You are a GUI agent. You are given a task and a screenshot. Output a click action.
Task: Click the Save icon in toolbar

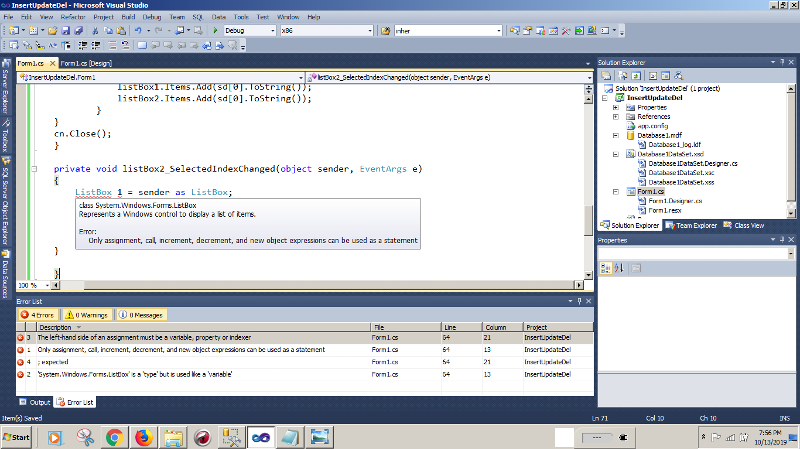(x=66, y=31)
